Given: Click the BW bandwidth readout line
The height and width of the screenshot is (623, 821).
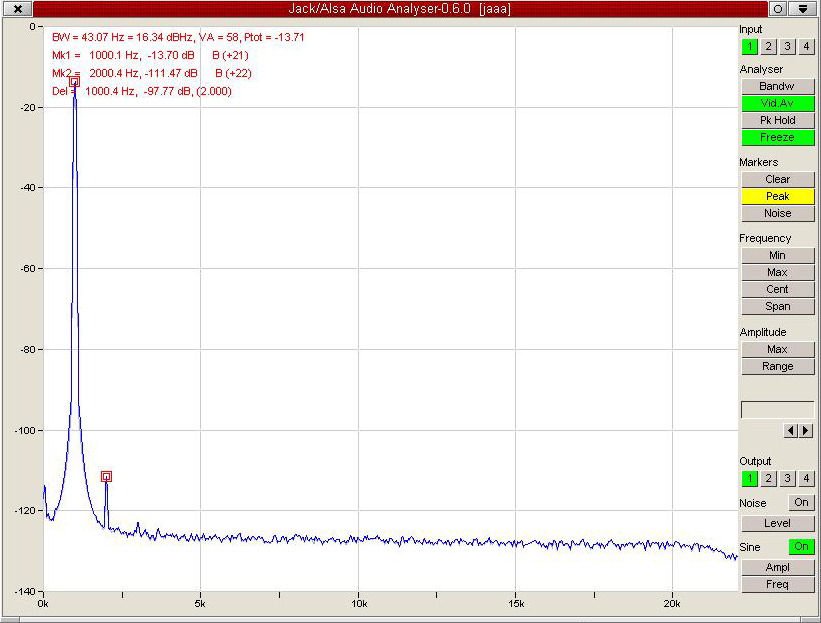Looking at the screenshot, I should pyautogui.click(x=178, y=37).
